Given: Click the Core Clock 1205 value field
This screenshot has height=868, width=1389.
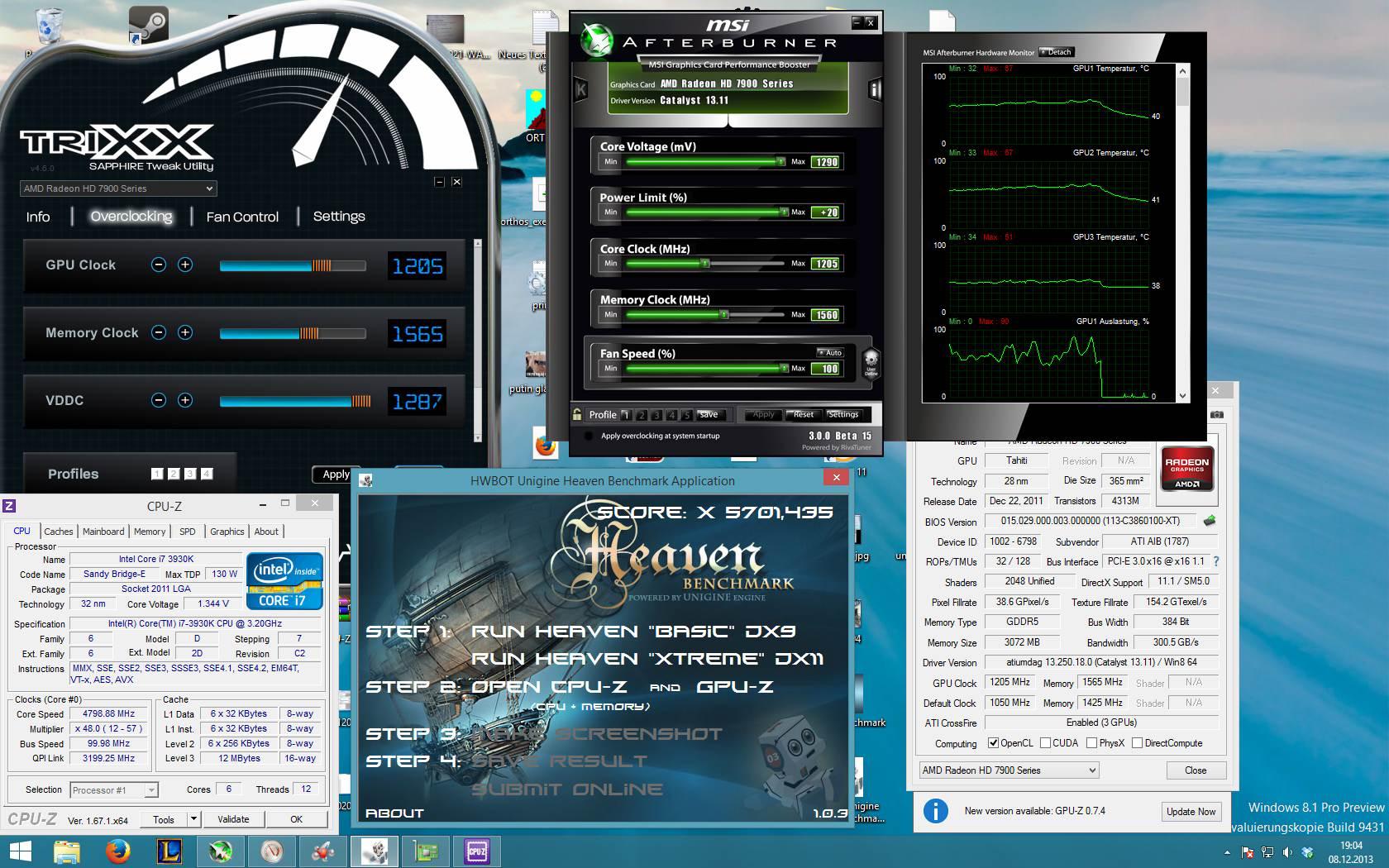Looking at the screenshot, I should [825, 264].
